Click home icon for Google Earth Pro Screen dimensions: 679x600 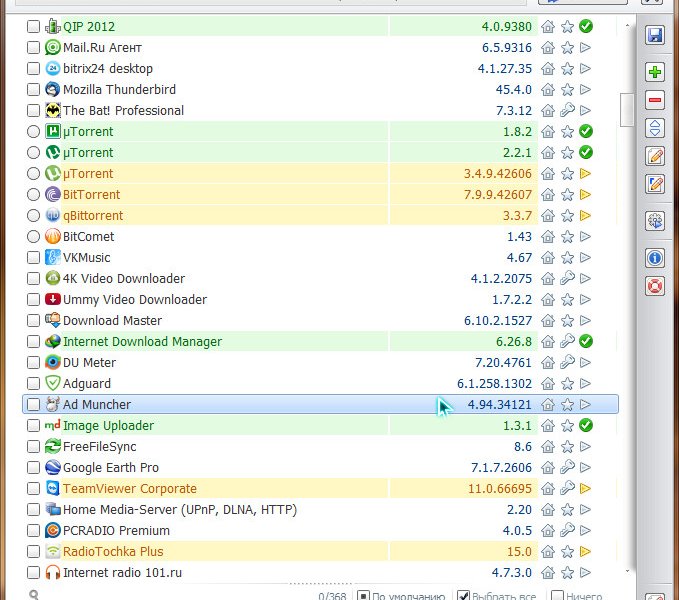(x=548, y=468)
